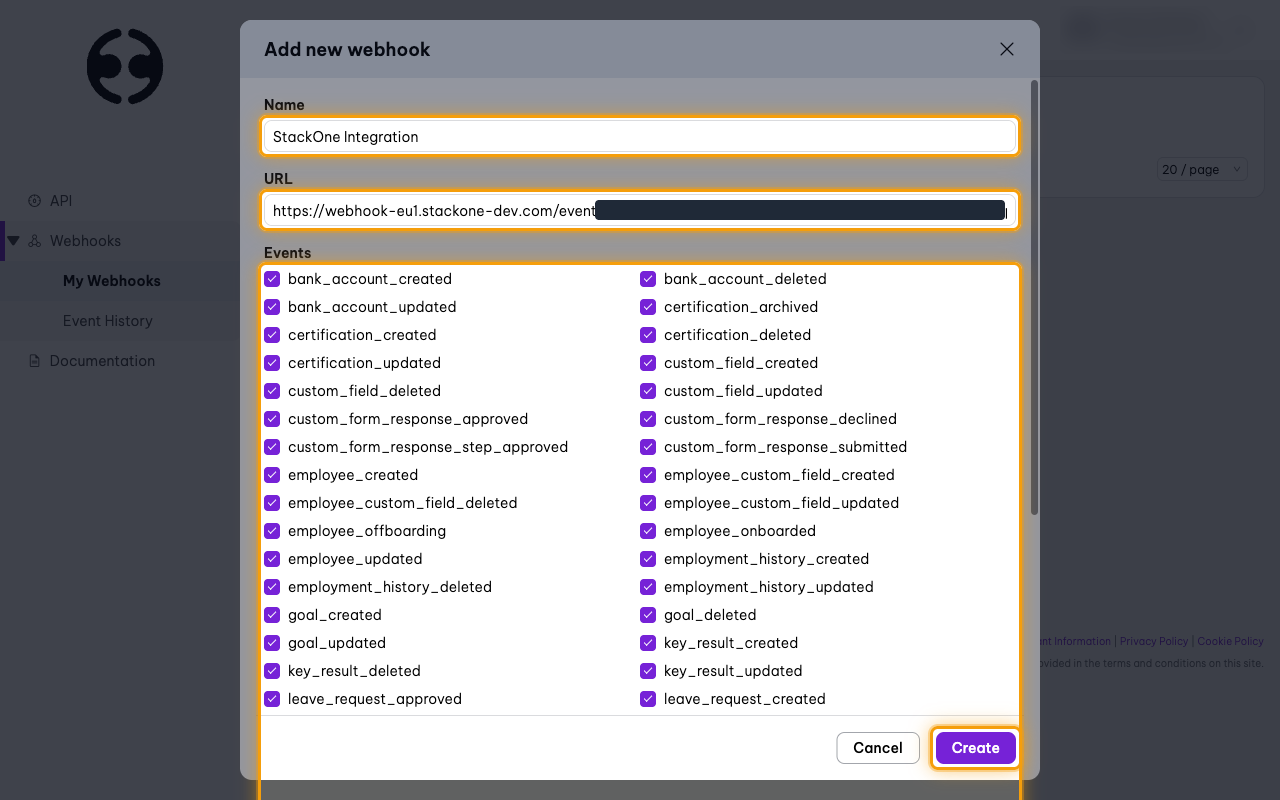This screenshot has width=1280, height=800.
Task: Uncheck employee_updated event
Action: click(272, 559)
